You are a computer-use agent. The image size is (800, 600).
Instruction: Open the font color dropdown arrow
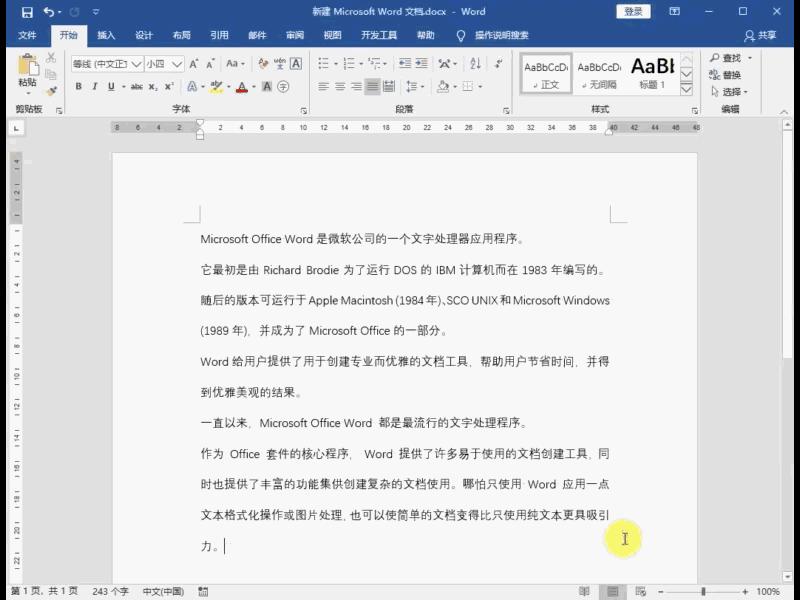coord(253,85)
